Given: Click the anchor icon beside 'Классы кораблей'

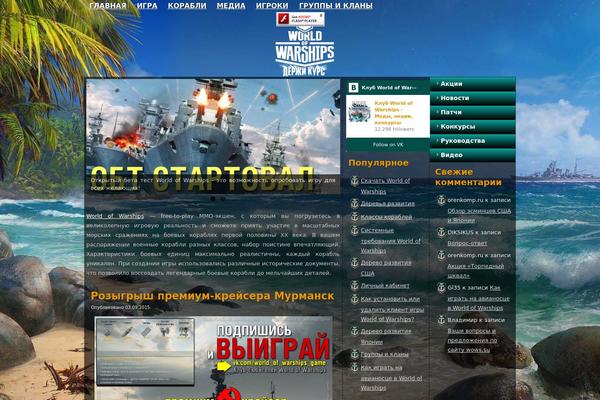Looking at the screenshot, I should pos(354,217).
